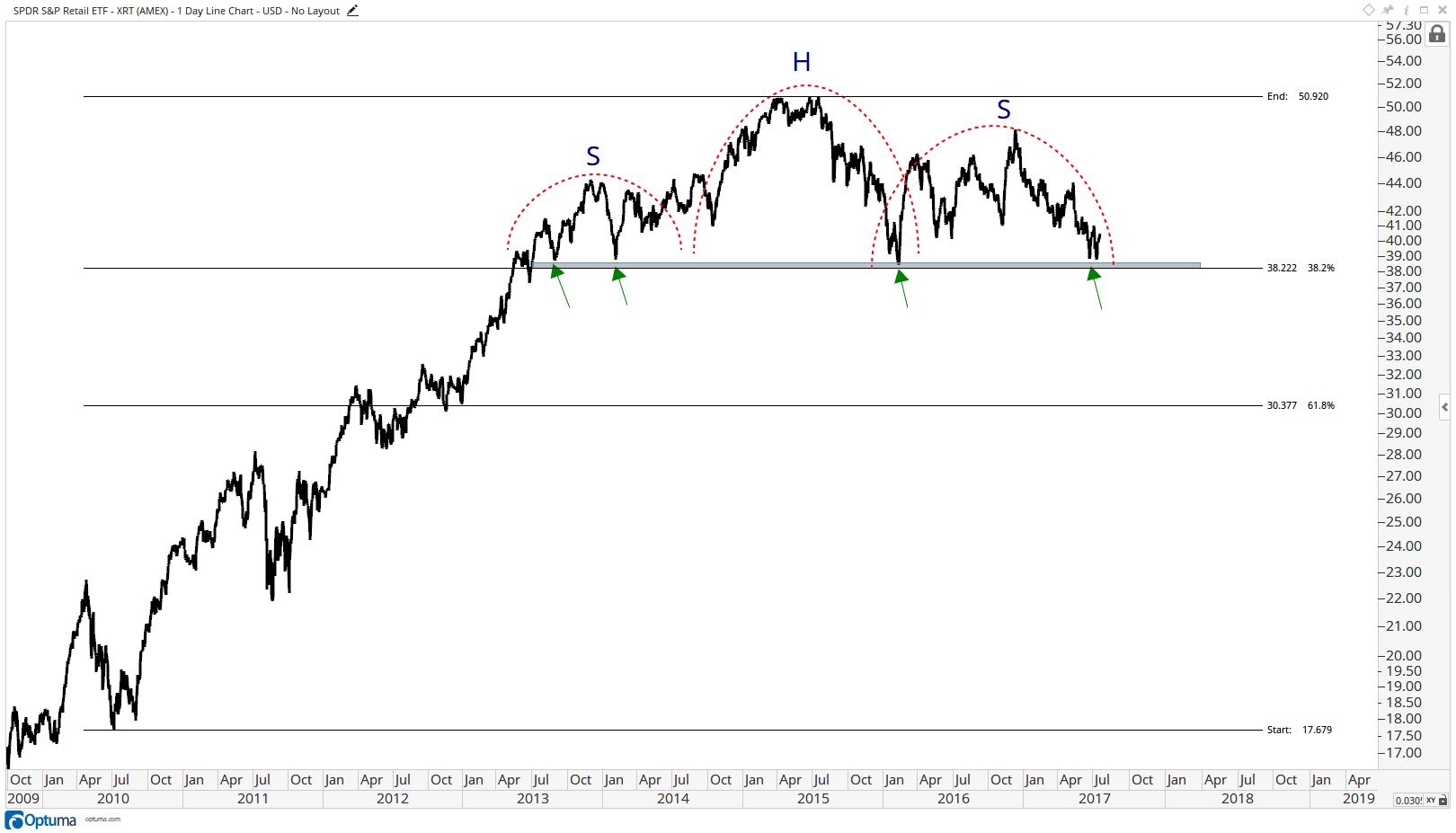
Task: Click the '30.377 61.8%' retracement label
Action: coord(1301,405)
